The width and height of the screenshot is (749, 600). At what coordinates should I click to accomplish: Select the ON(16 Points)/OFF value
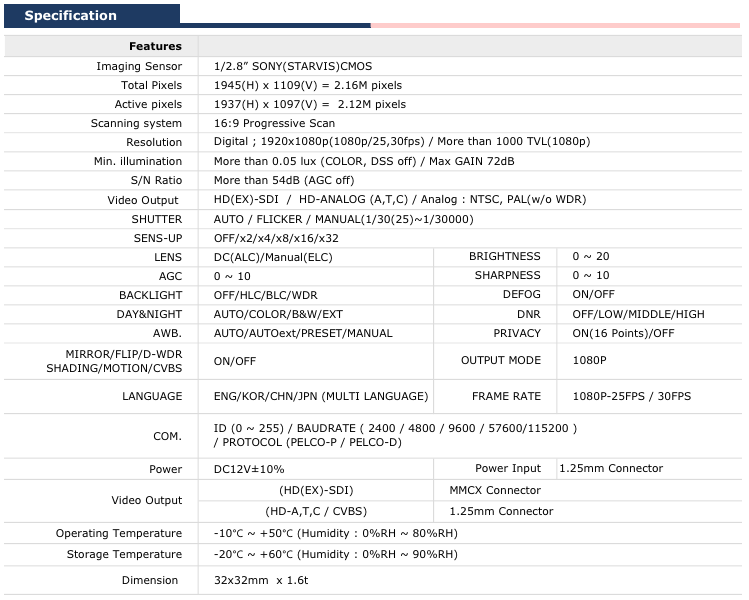pyautogui.click(x=623, y=334)
